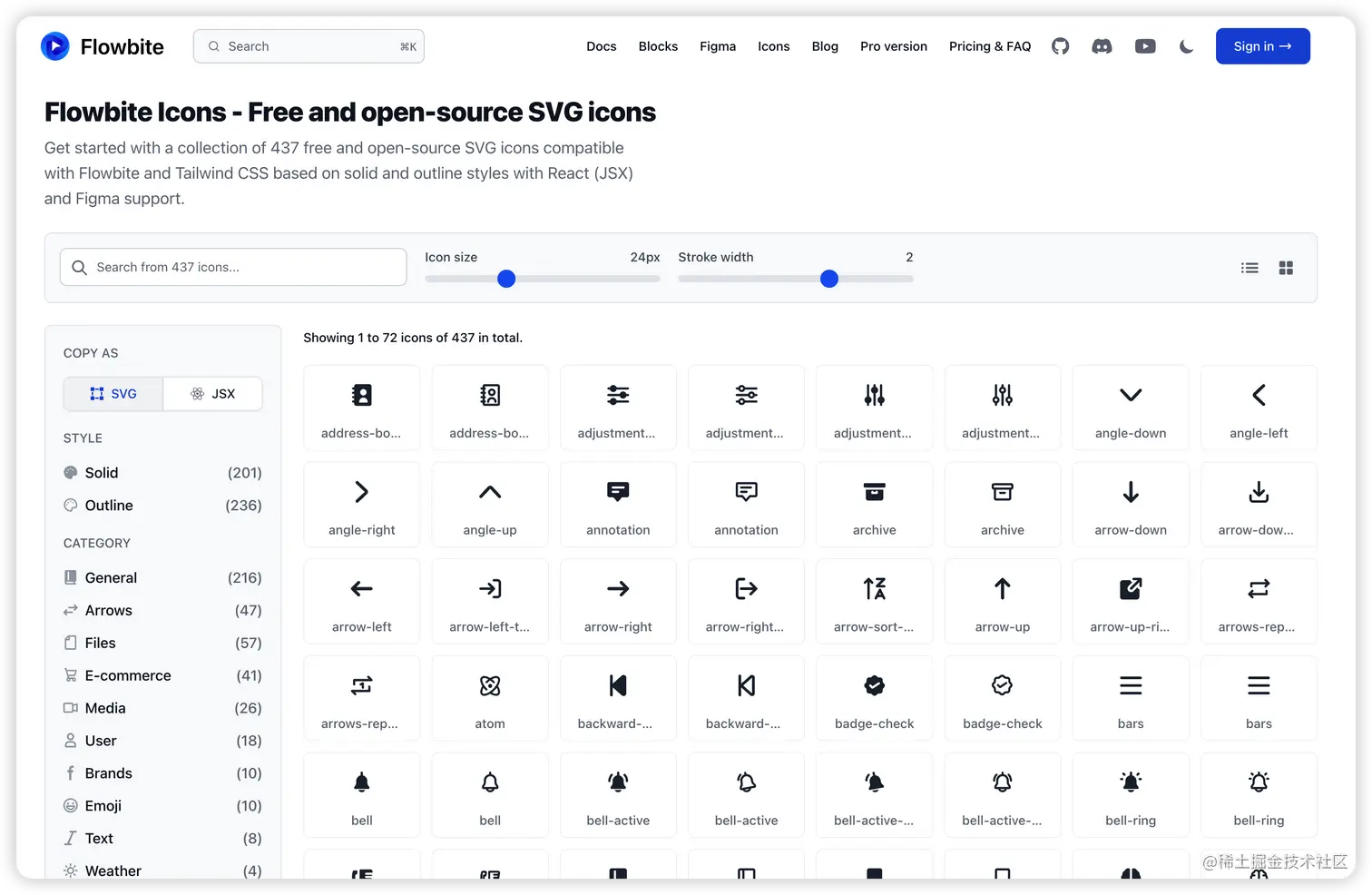This screenshot has height=895, width=1372.
Task: Filter by Outline style
Action: pos(162,506)
